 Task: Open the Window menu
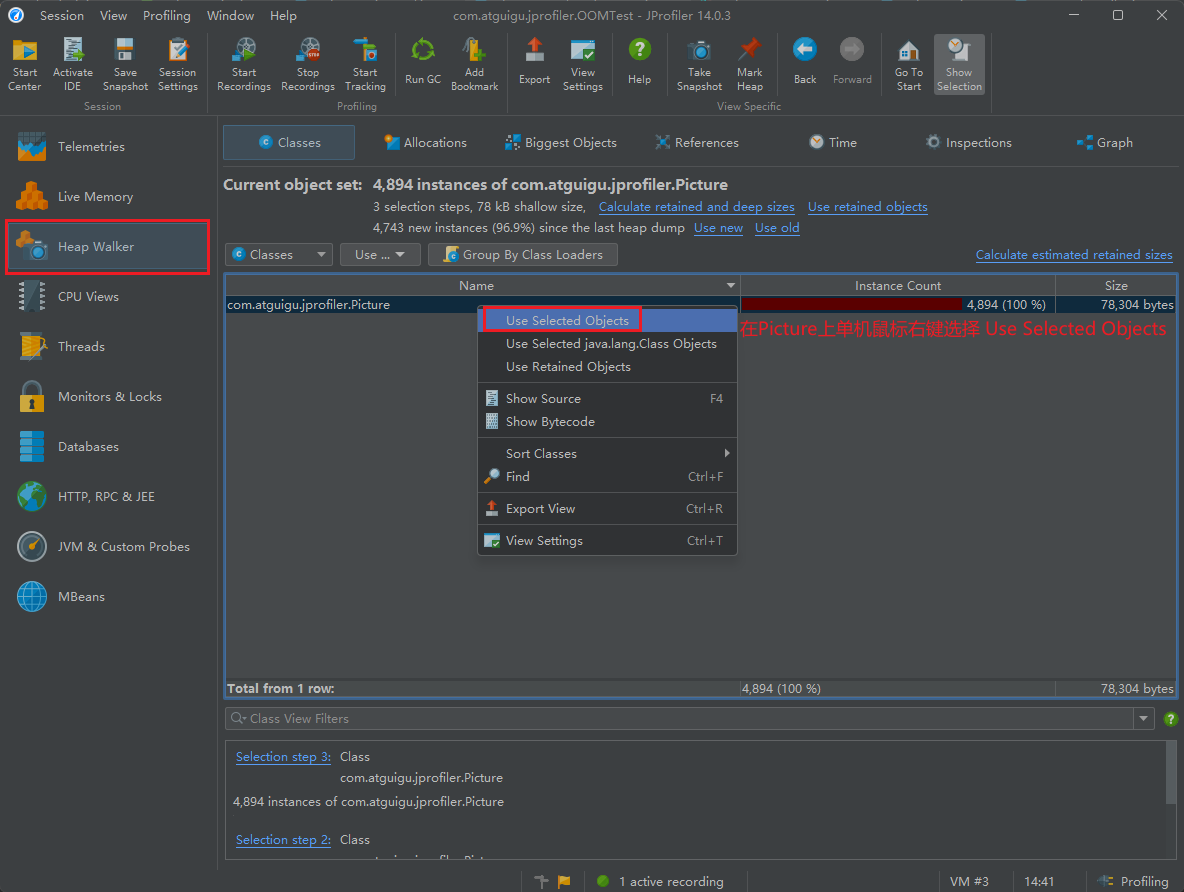click(230, 15)
